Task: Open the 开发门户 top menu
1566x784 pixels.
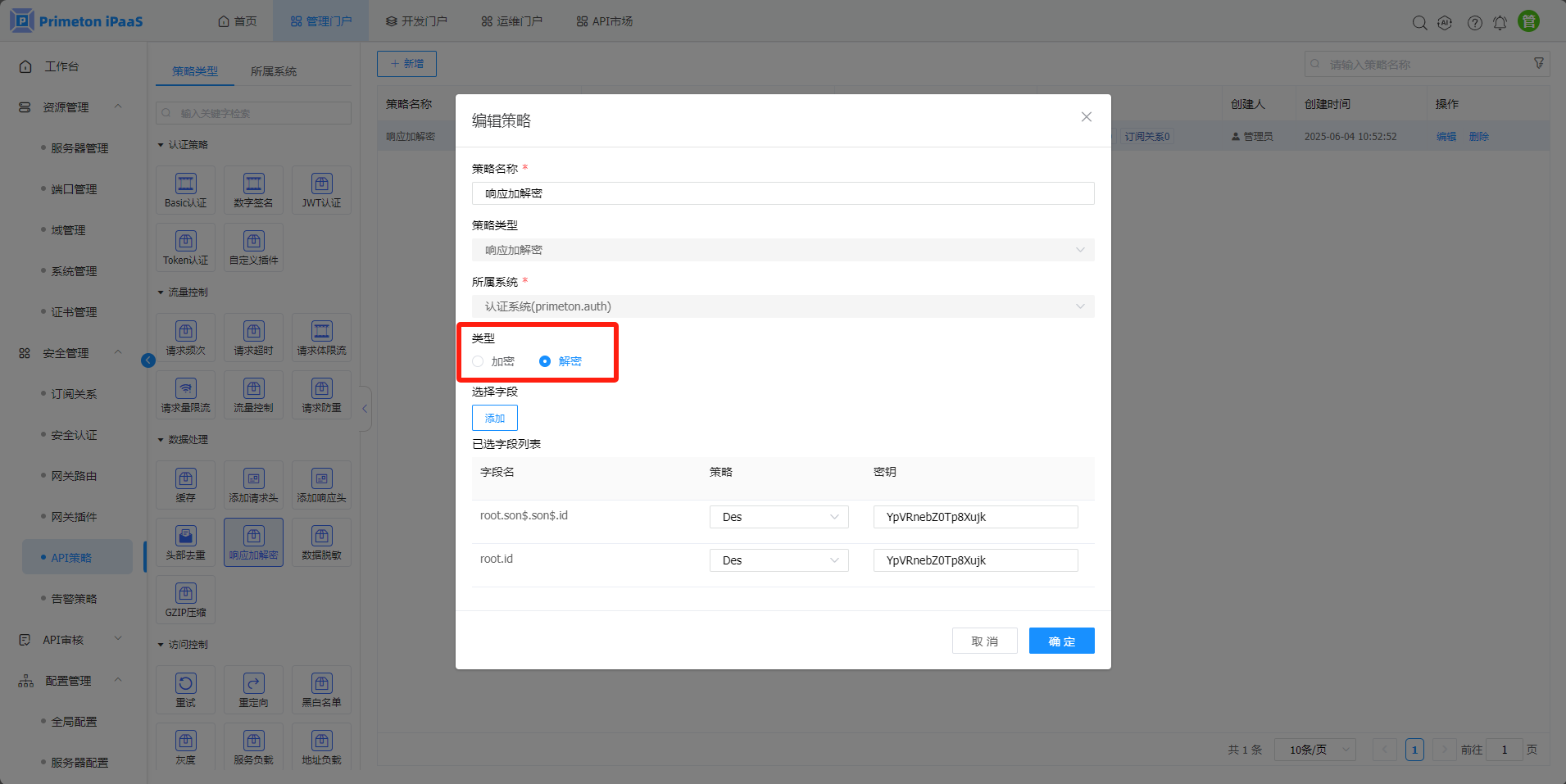Action: coord(416,21)
